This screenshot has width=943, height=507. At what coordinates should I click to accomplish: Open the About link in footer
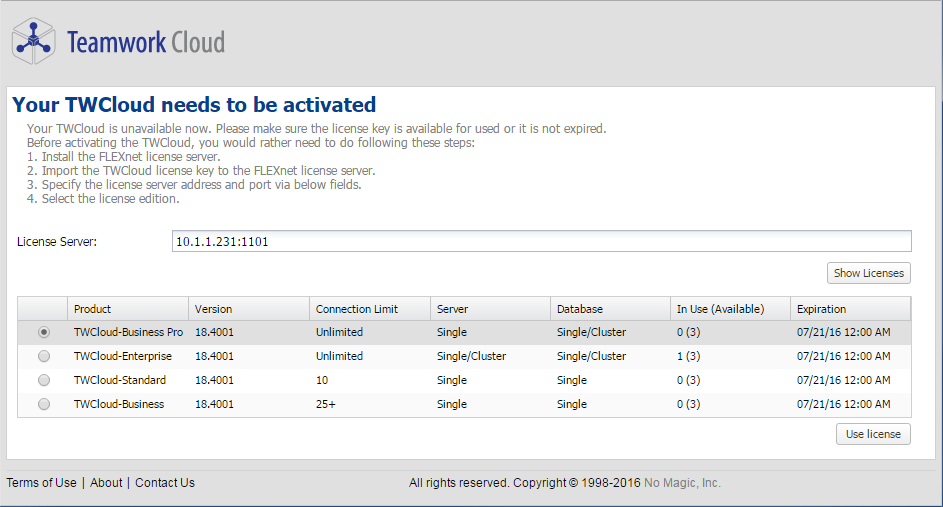(106, 483)
